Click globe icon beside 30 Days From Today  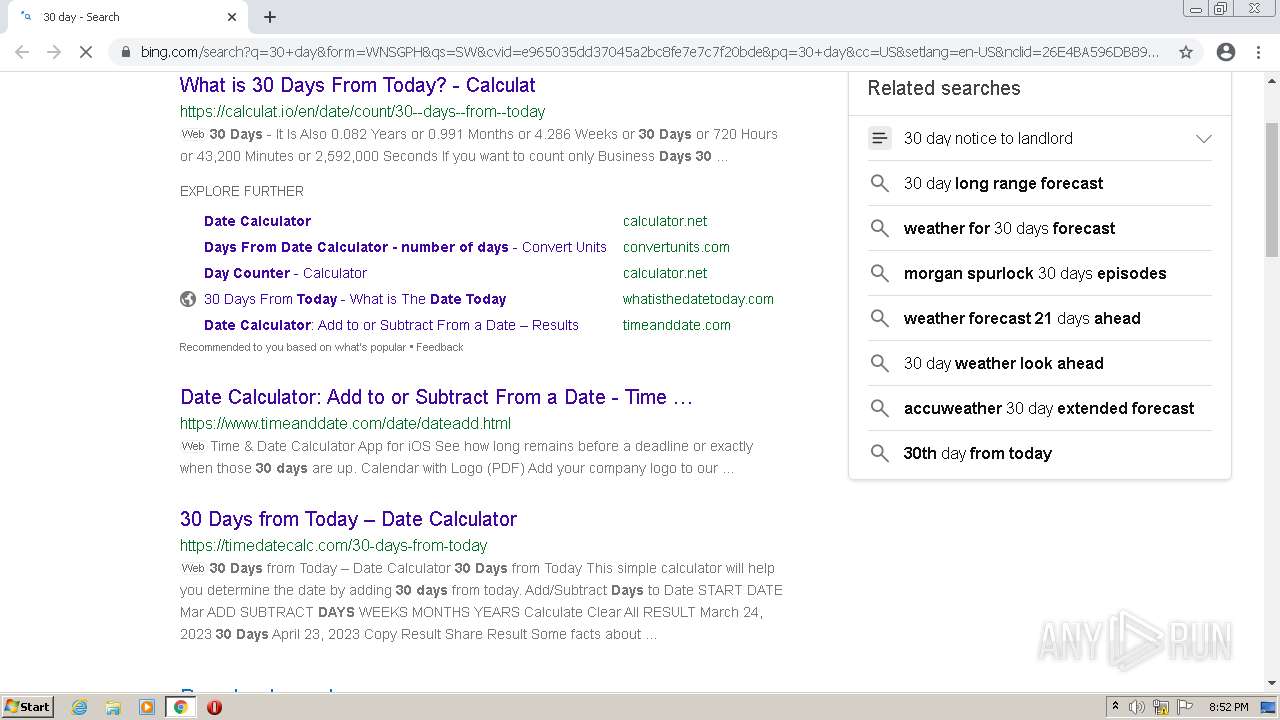[188, 299]
